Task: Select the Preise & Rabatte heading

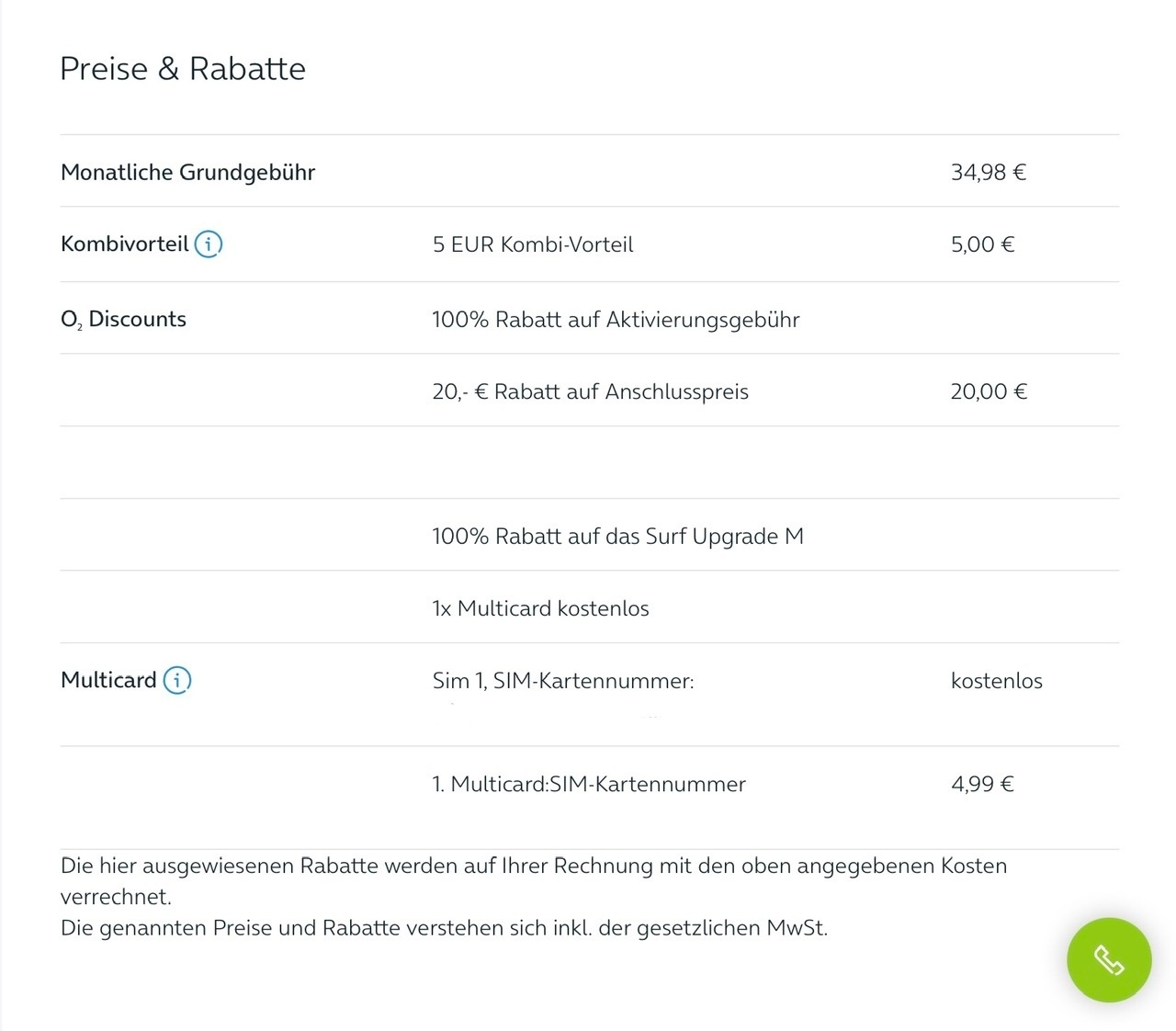Action: pos(183,69)
